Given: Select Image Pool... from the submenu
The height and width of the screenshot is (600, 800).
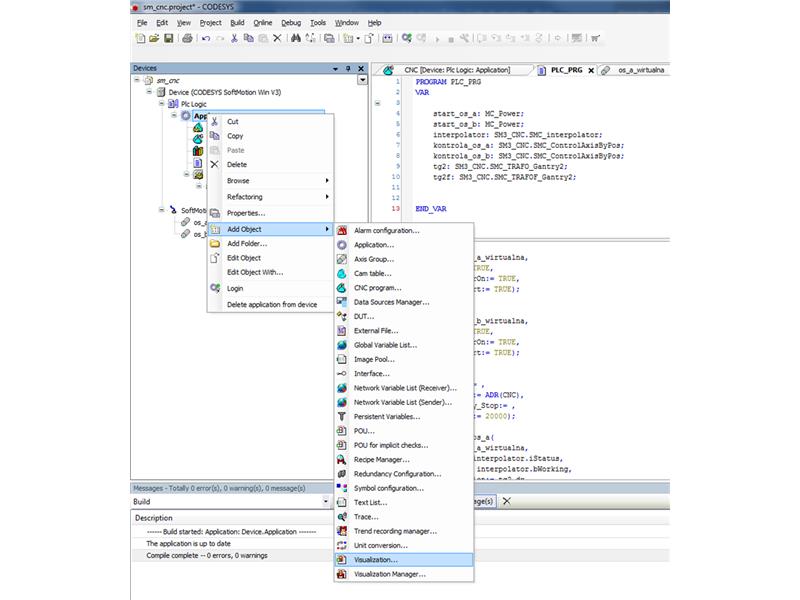Looking at the screenshot, I should [x=404, y=359].
